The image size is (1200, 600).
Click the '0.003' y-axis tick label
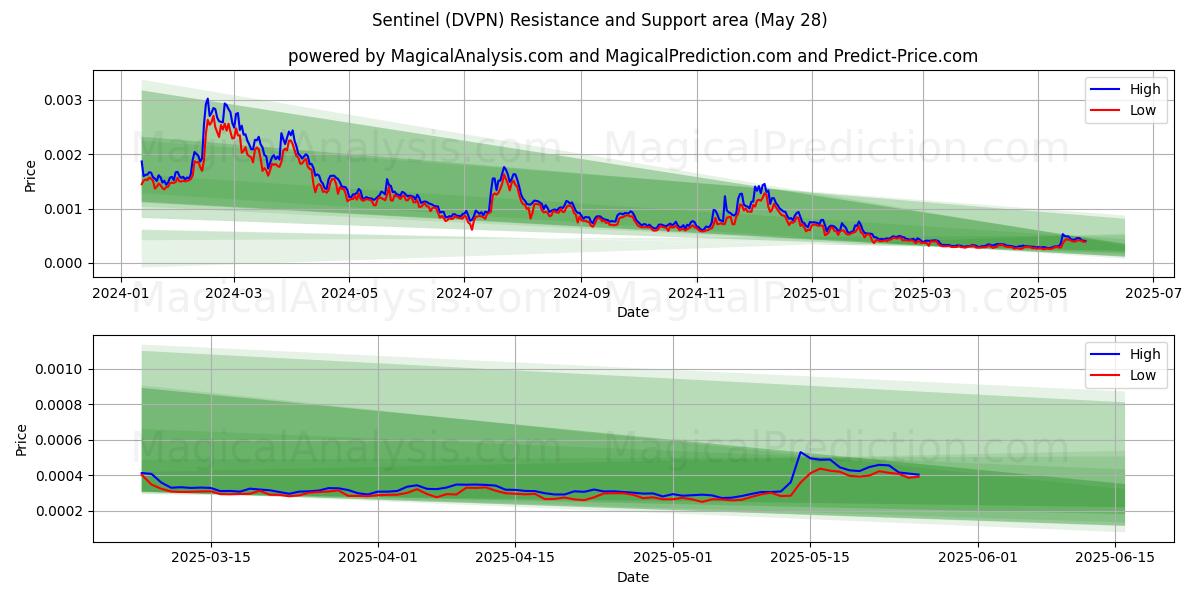coord(66,101)
